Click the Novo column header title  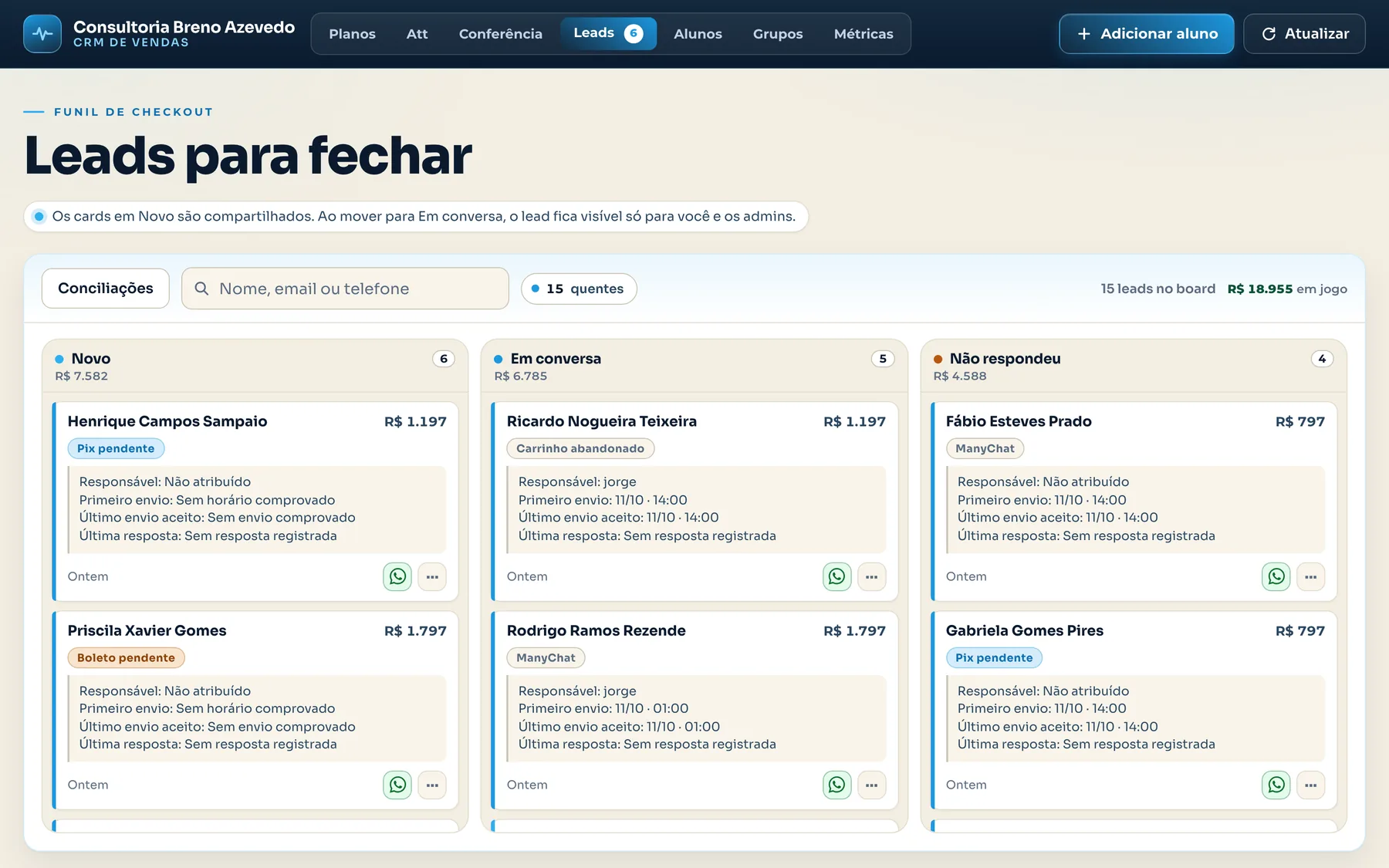coord(91,359)
